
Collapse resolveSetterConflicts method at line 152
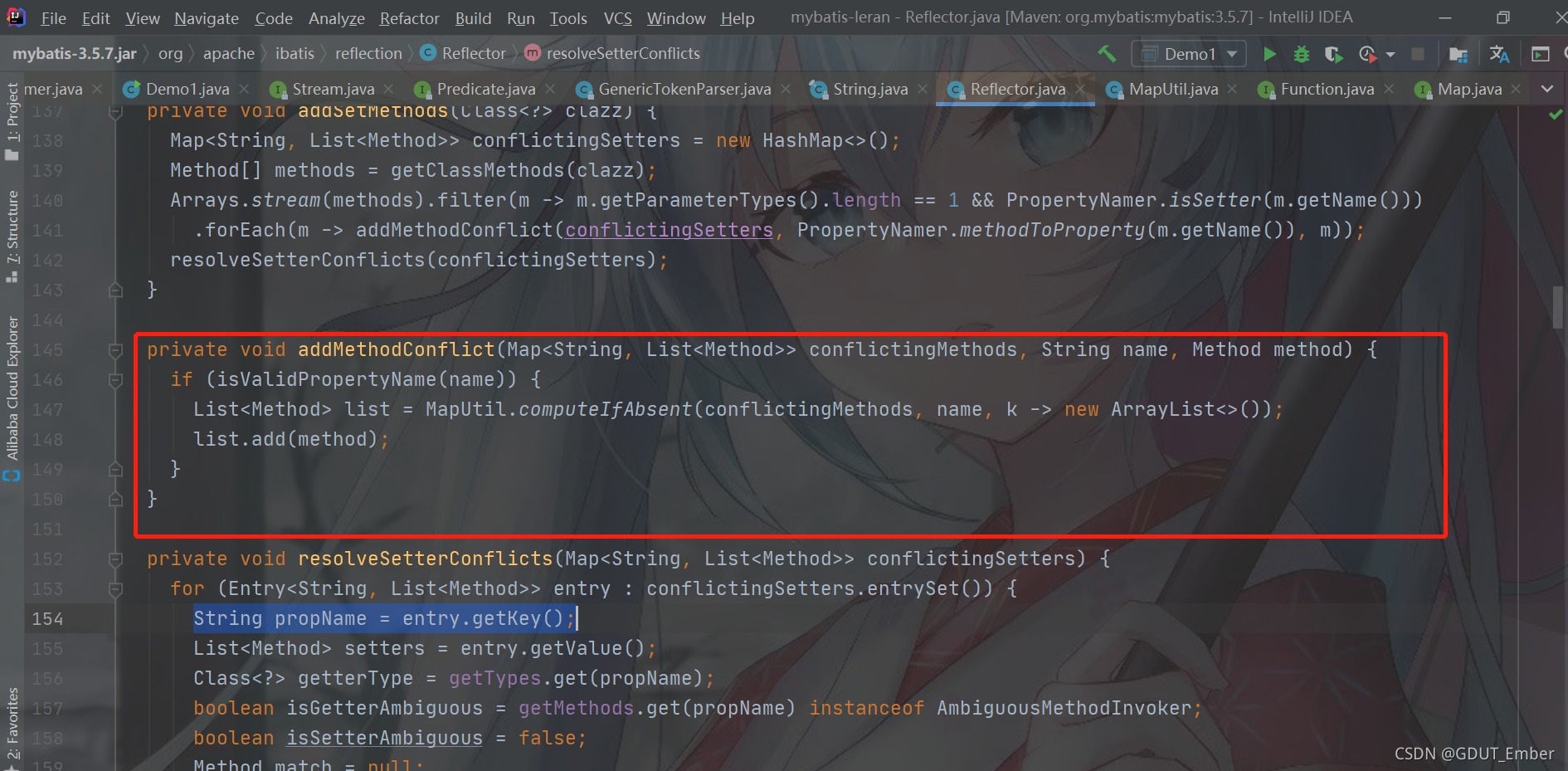[115, 559]
